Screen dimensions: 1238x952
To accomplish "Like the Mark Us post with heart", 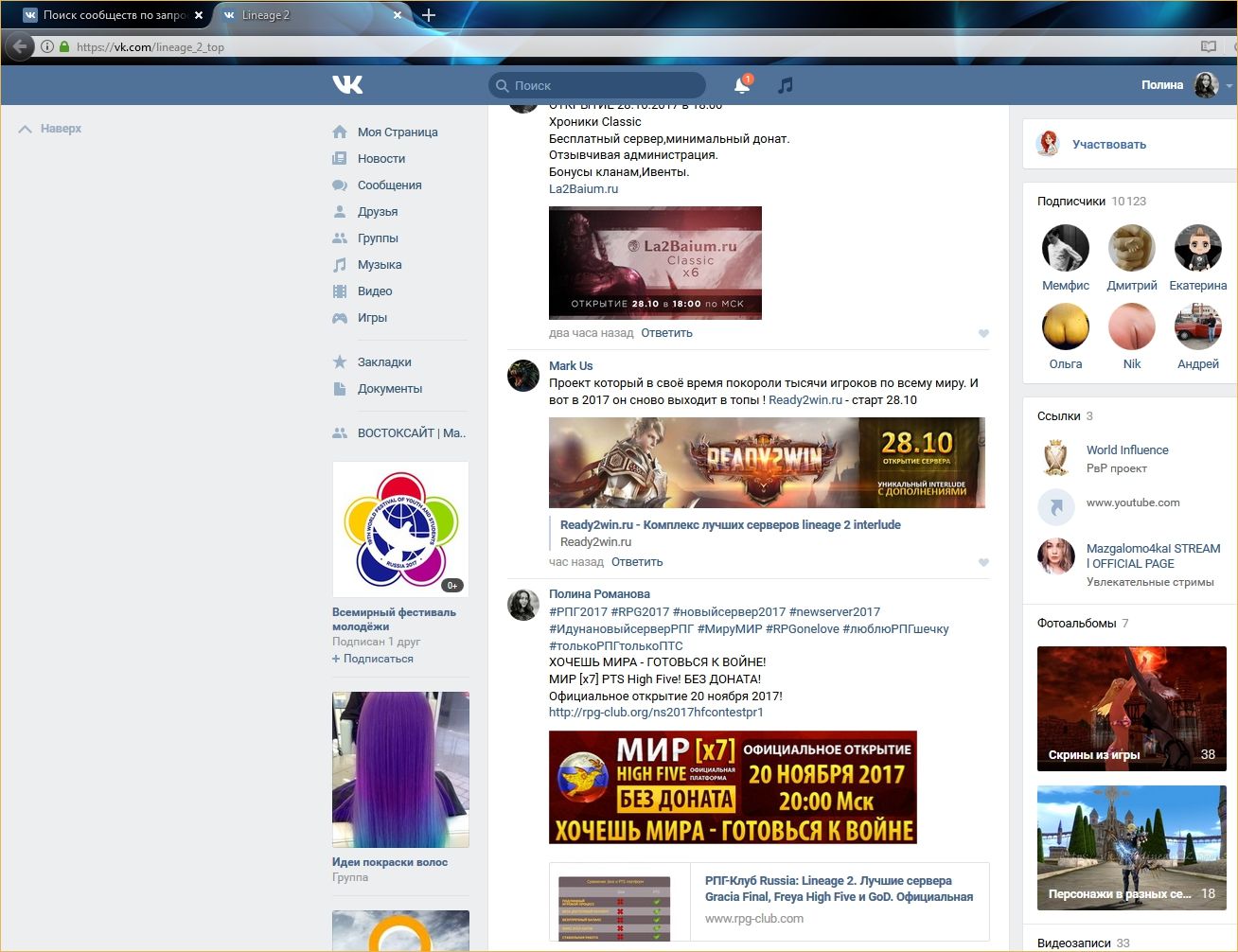I will [x=983, y=562].
